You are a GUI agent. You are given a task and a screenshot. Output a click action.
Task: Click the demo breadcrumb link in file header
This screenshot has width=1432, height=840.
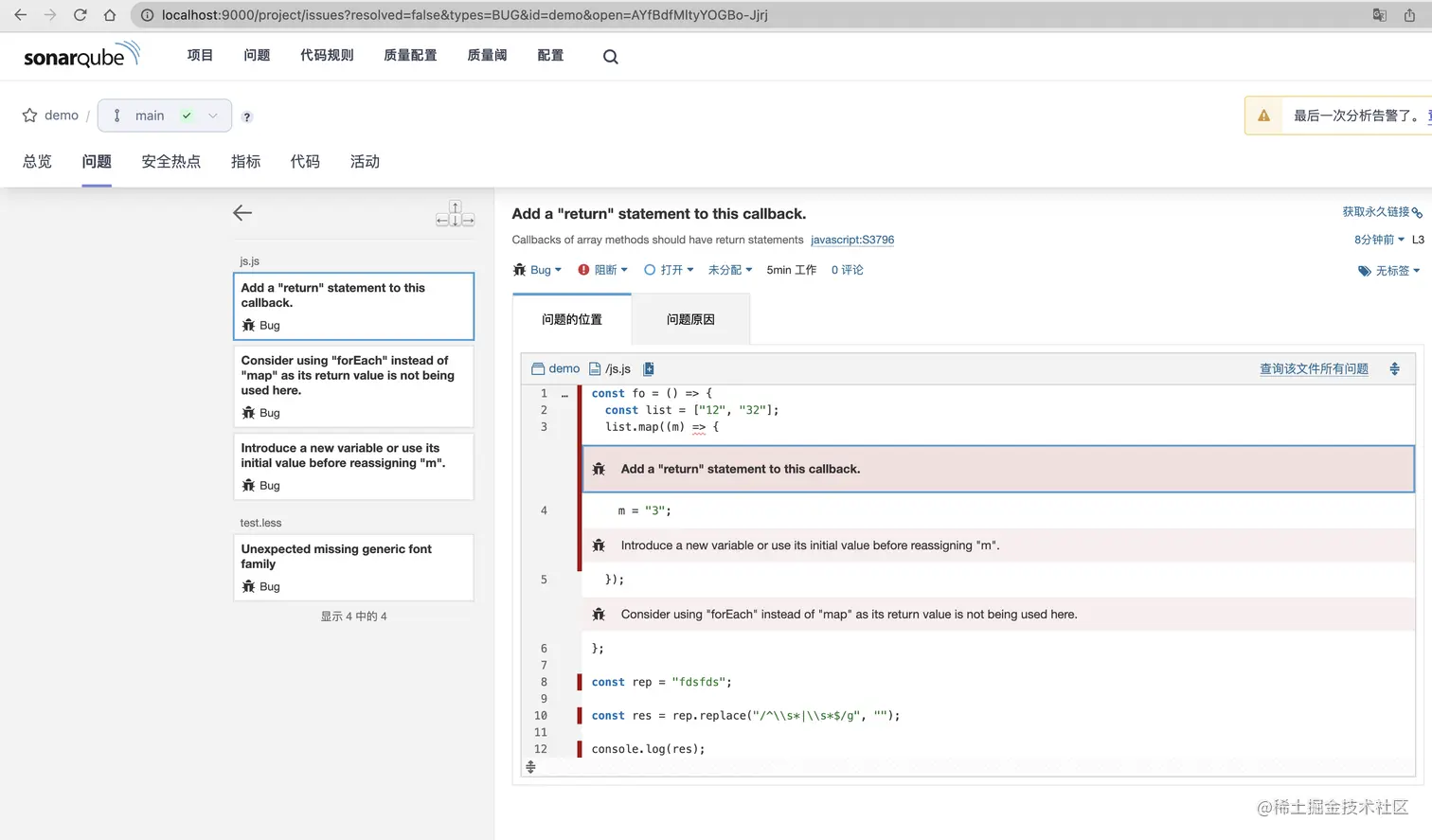click(564, 368)
